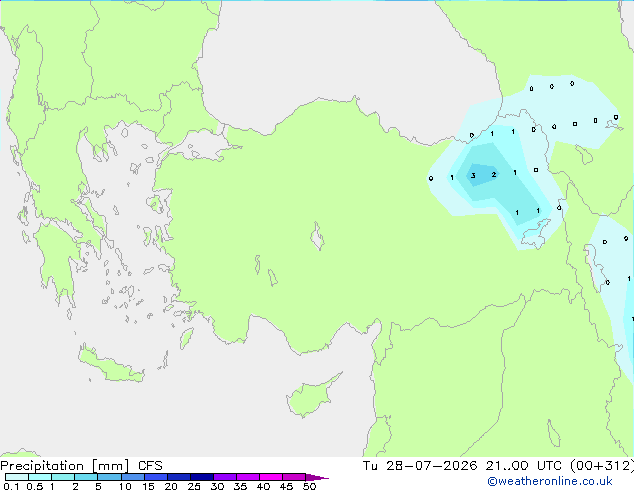Click the '20' legend label
634x490 pixels.
tap(171, 486)
